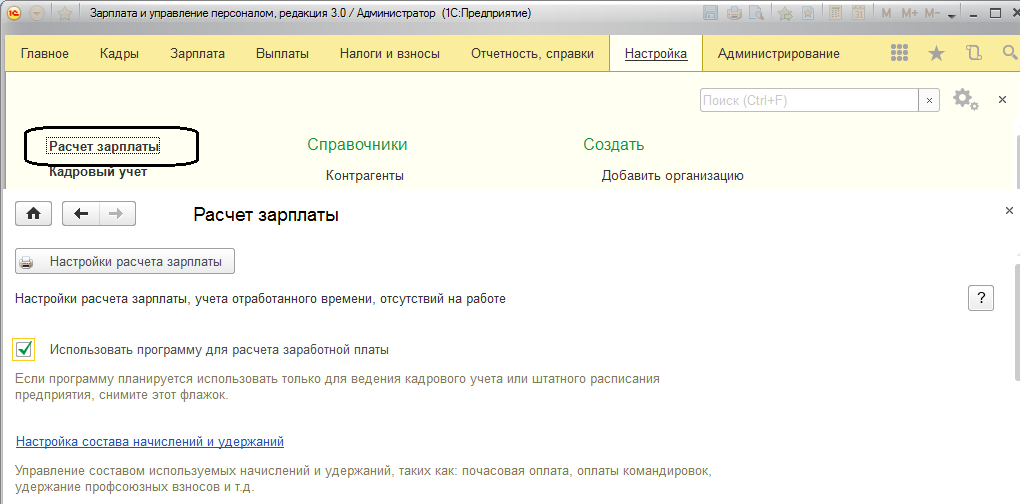The image size is (1020, 504).
Task: Clear the search field with x button
Action: click(929, 100)
